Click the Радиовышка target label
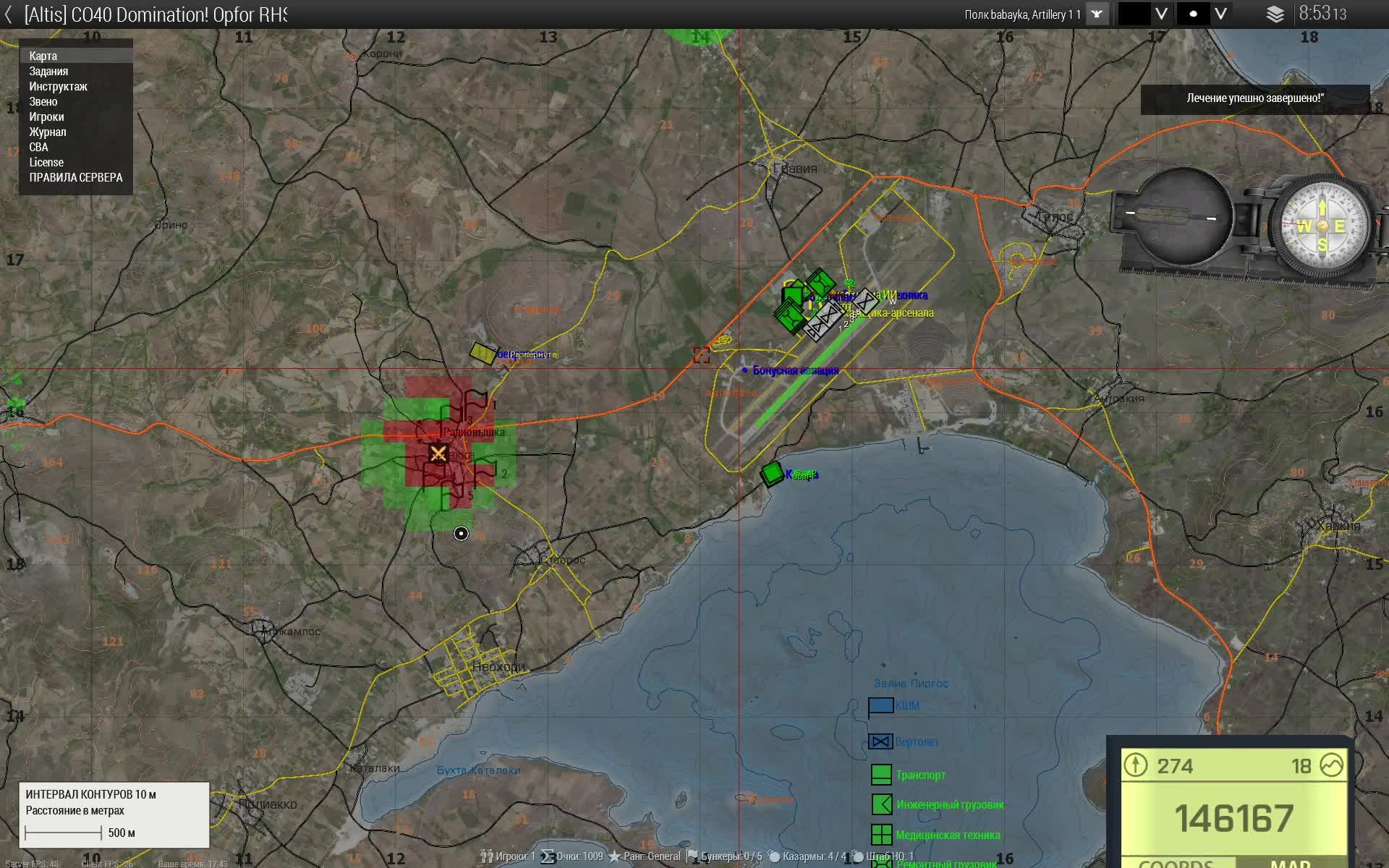 [474, 432]
